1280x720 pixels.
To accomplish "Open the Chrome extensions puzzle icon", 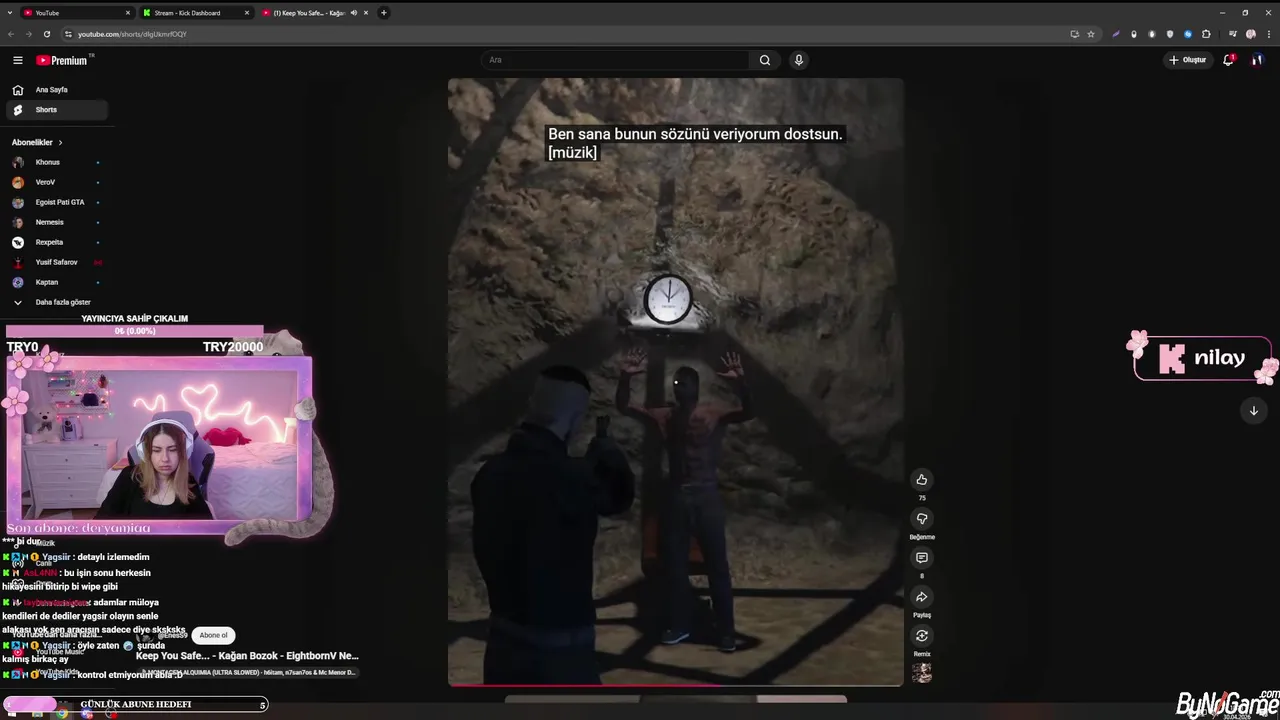I will point(1206,34).
